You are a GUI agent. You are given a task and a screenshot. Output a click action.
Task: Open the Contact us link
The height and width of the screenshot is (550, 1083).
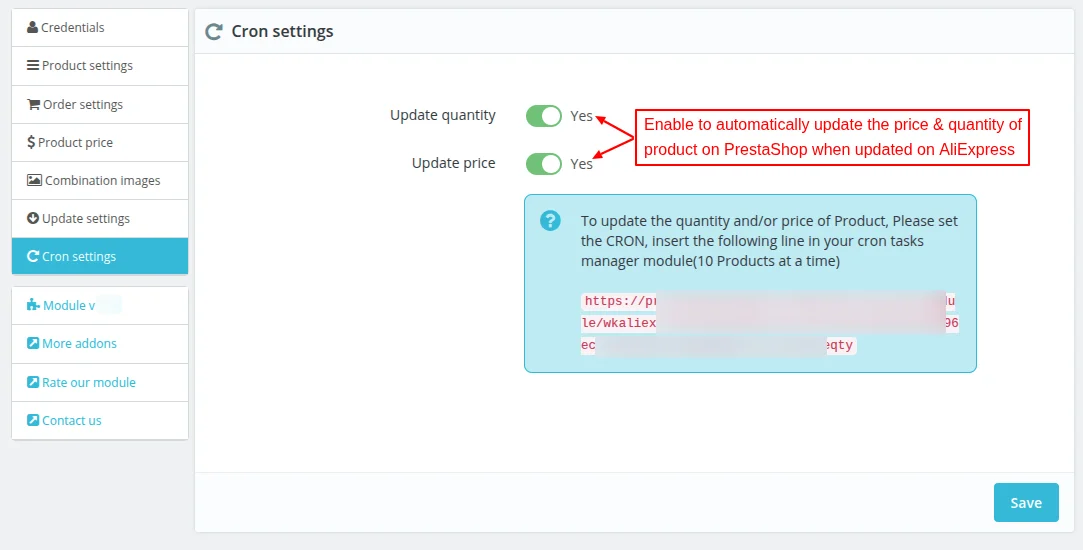(x=71, y=421)
